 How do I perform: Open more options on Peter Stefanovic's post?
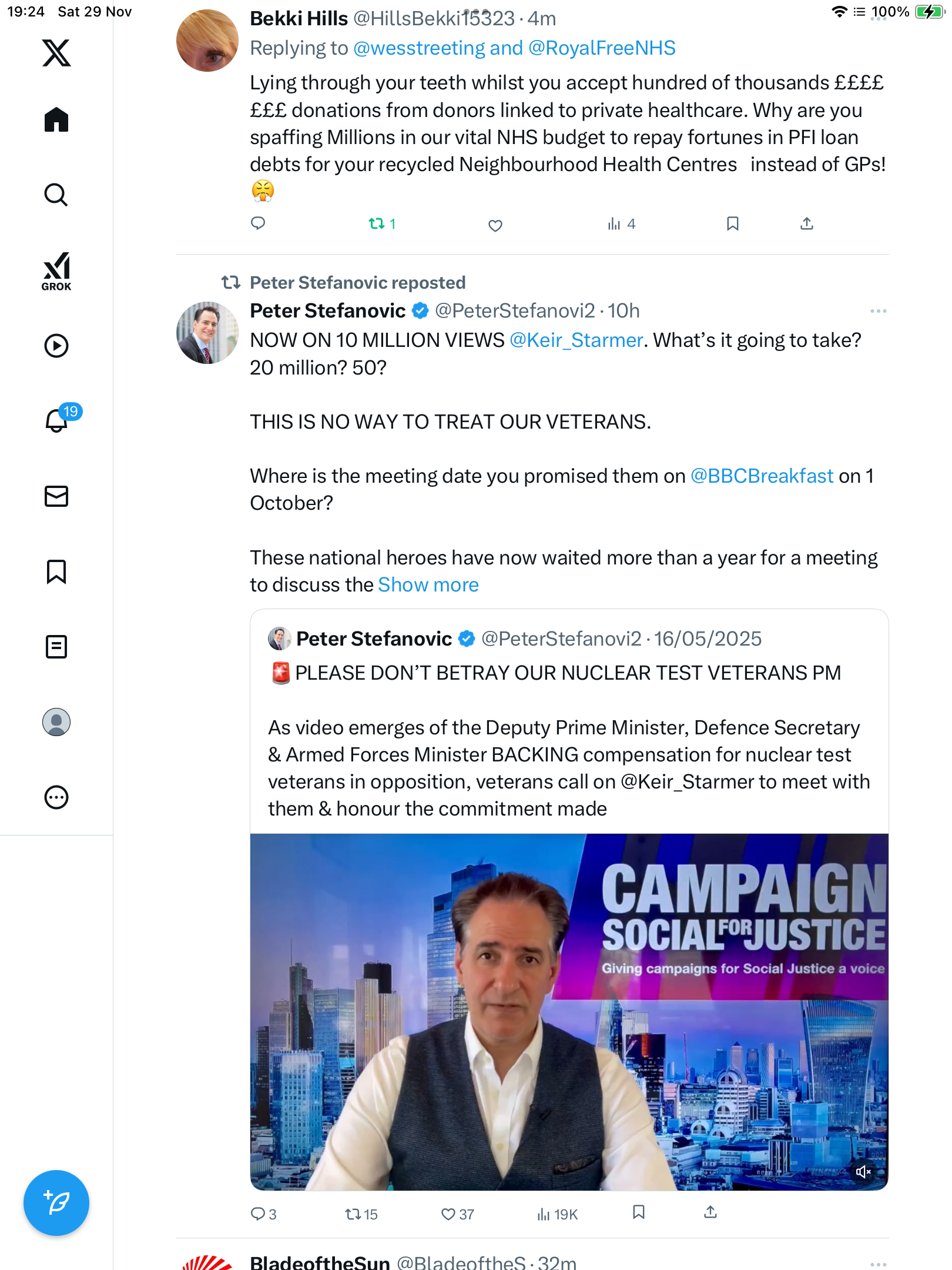(878, 311)
